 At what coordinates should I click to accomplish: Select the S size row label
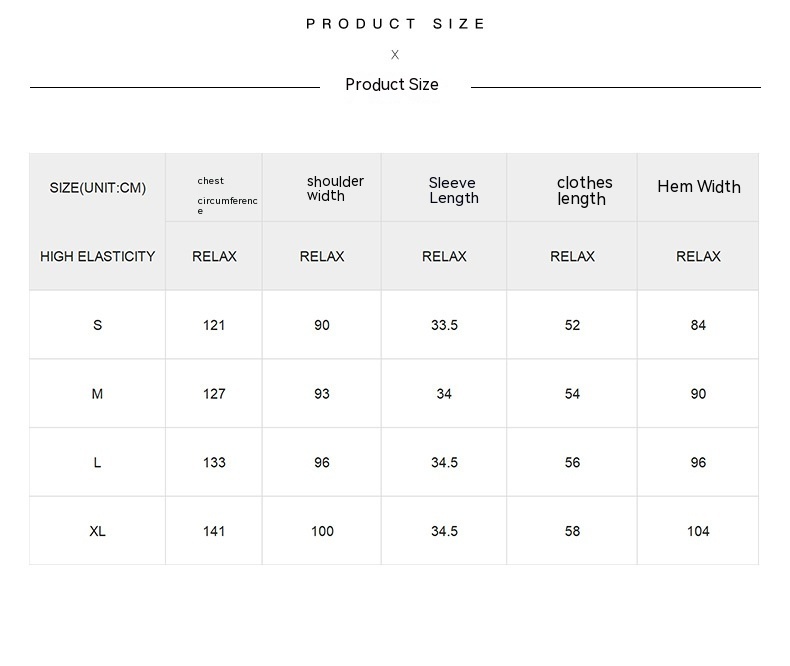[x=97, y=325]
